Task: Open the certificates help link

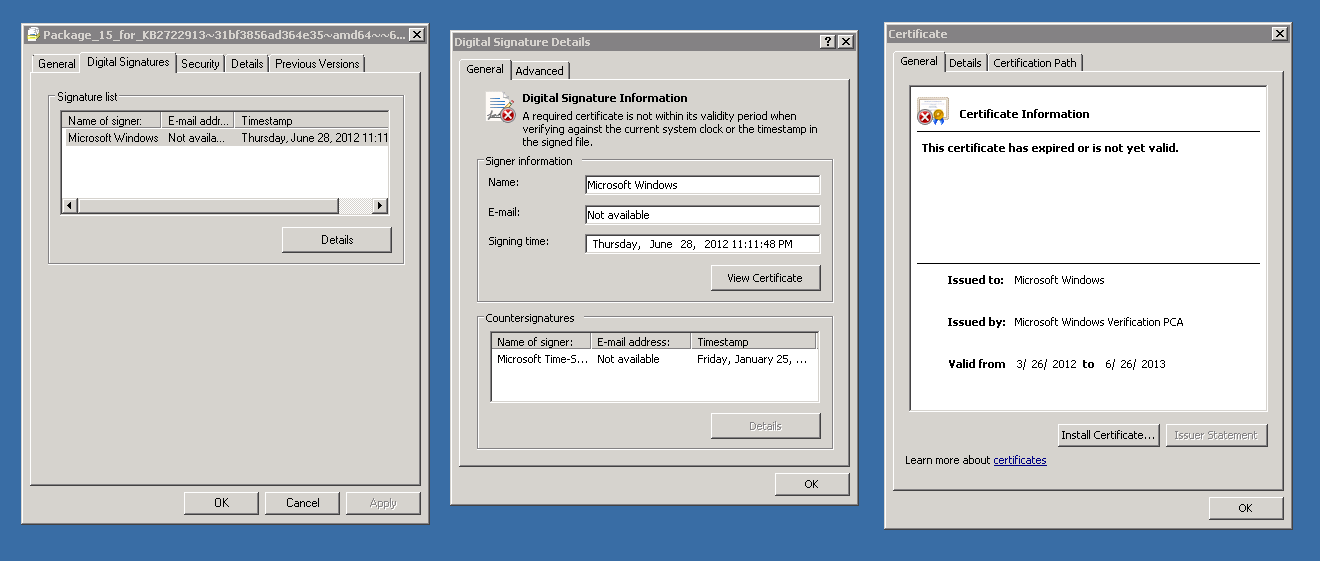Action: [x=1020, y=460]
